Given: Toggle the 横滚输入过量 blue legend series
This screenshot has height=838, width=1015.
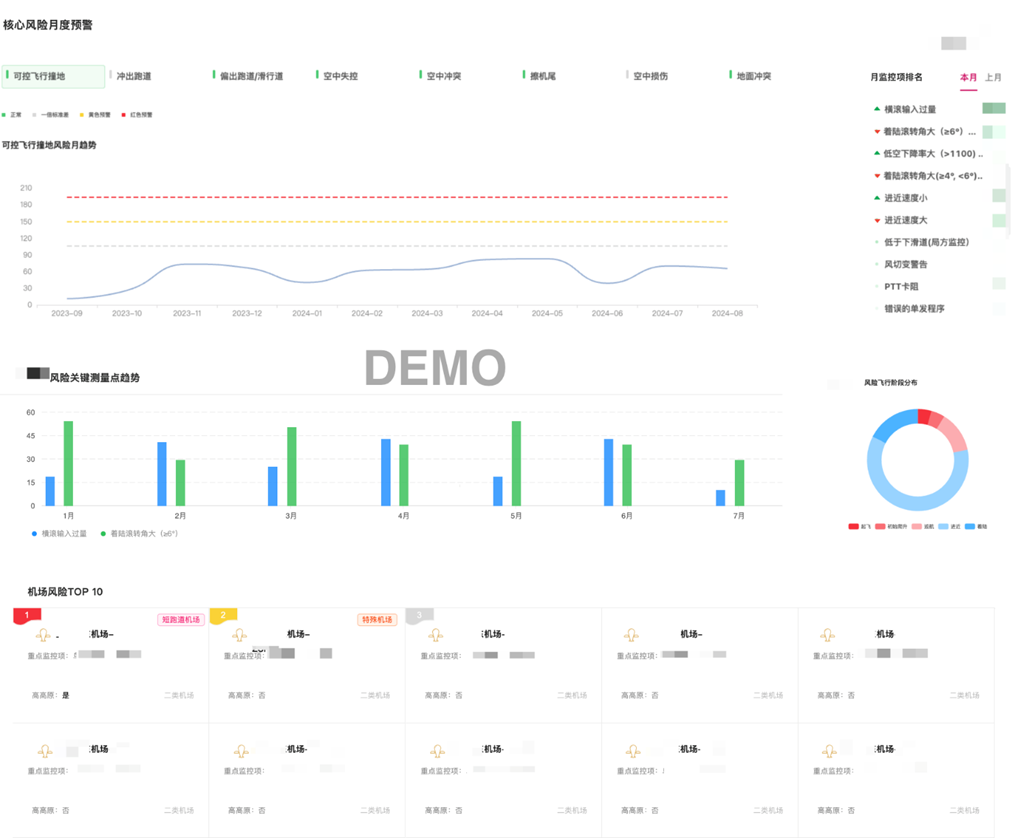Looking at the screenshot, I should (x=58, y=534).
